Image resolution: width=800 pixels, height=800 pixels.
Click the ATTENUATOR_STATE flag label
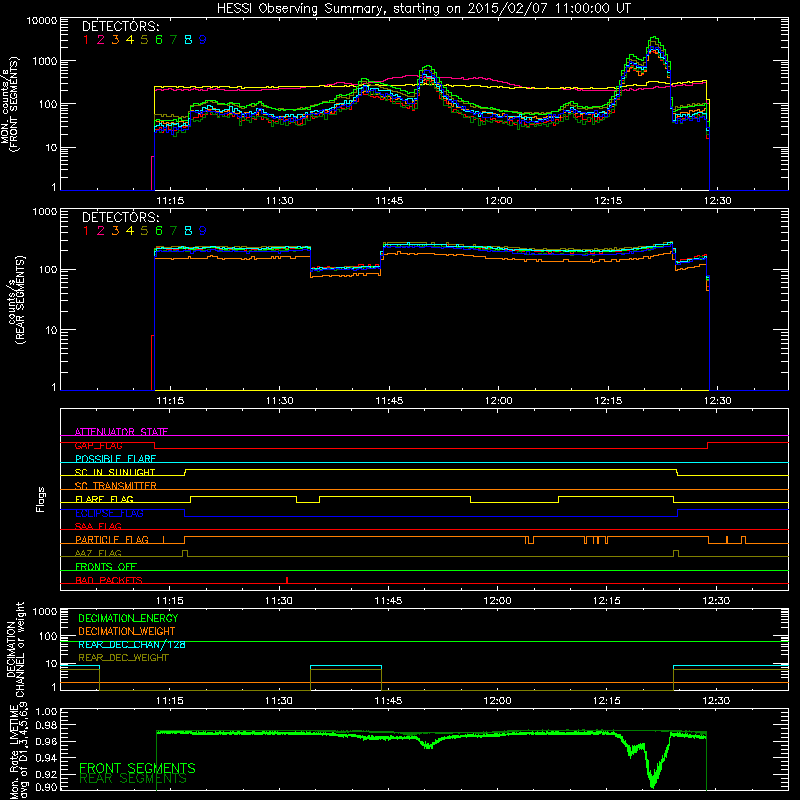point(121,432)
